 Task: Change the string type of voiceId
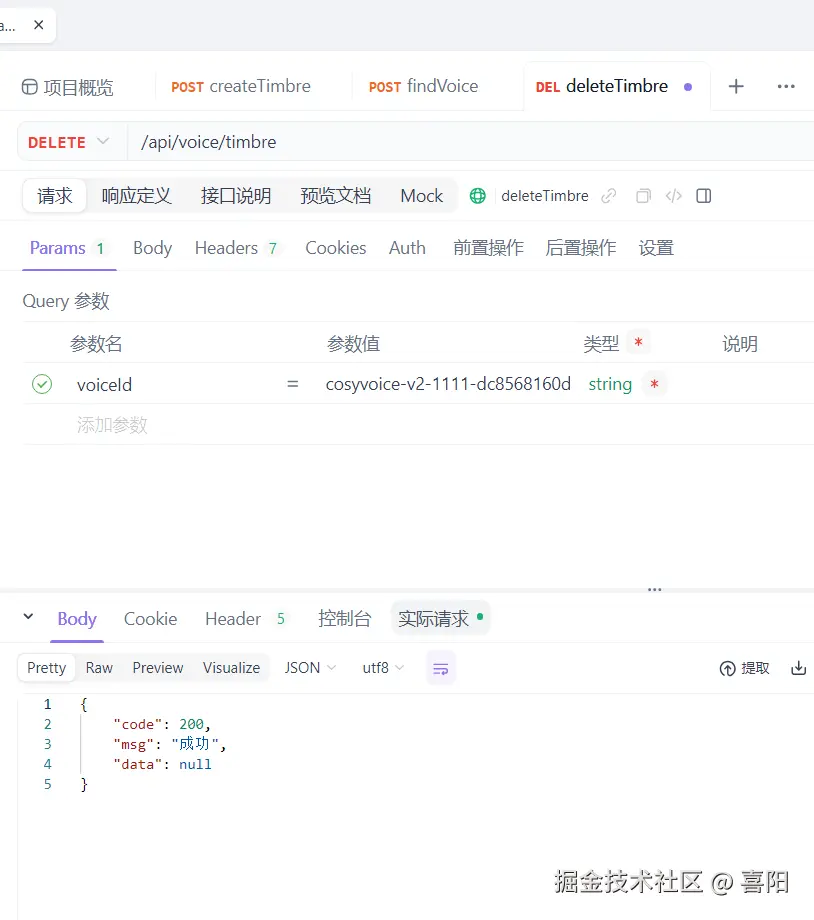point(610,384)
